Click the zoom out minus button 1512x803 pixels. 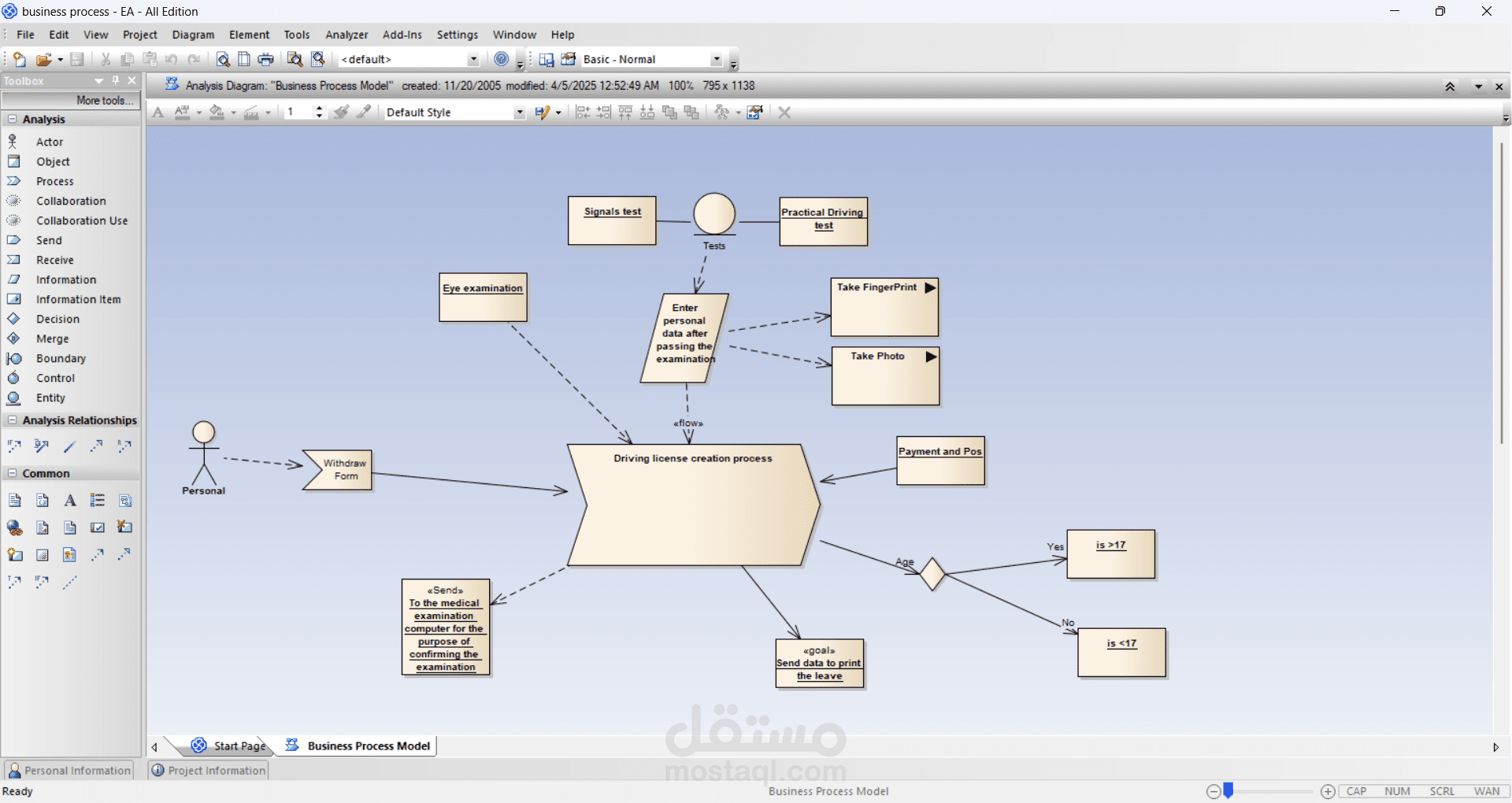pyautogui.click(x=1214, y=791)
